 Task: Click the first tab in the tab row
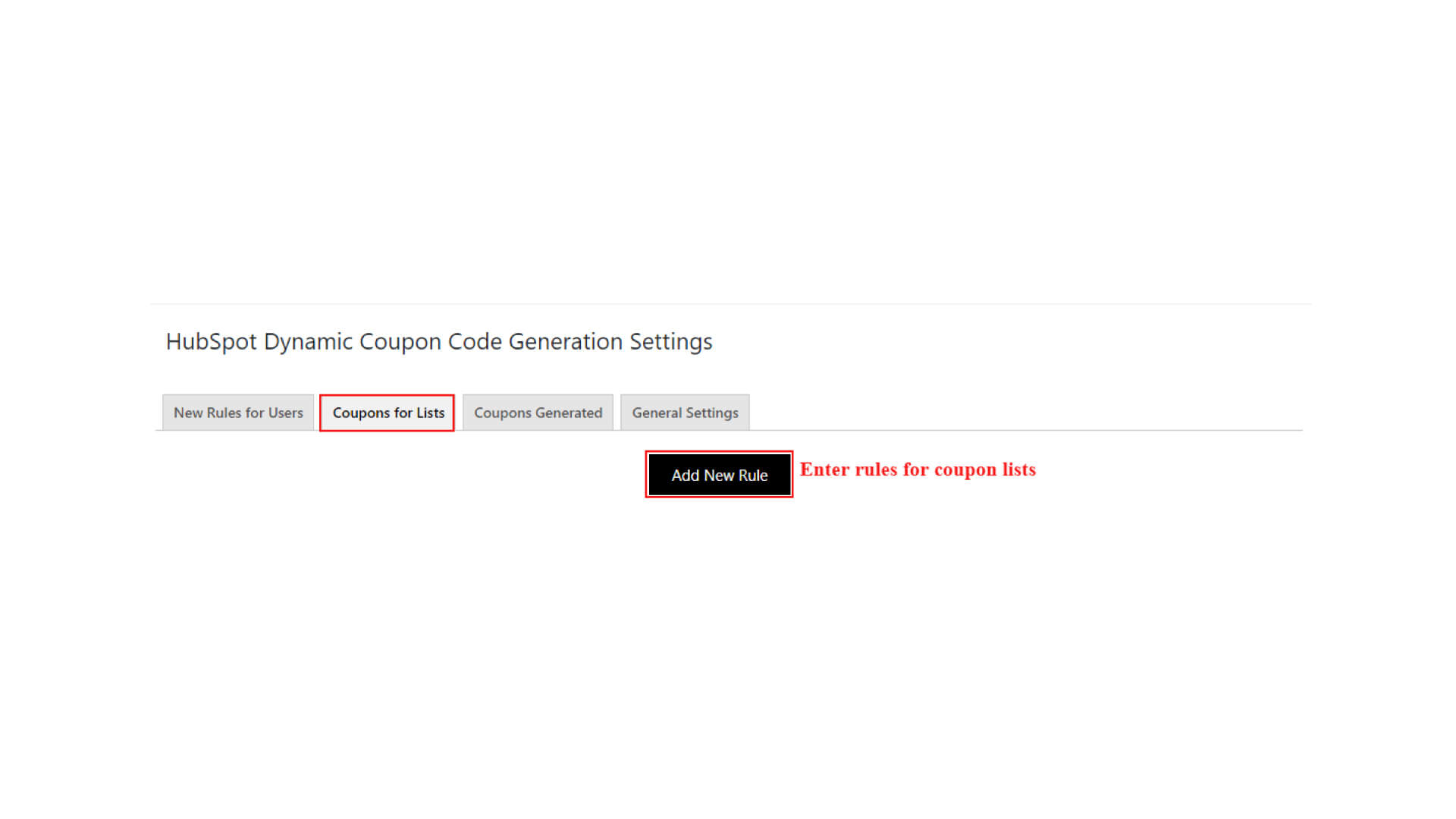[x=238, y=413]
